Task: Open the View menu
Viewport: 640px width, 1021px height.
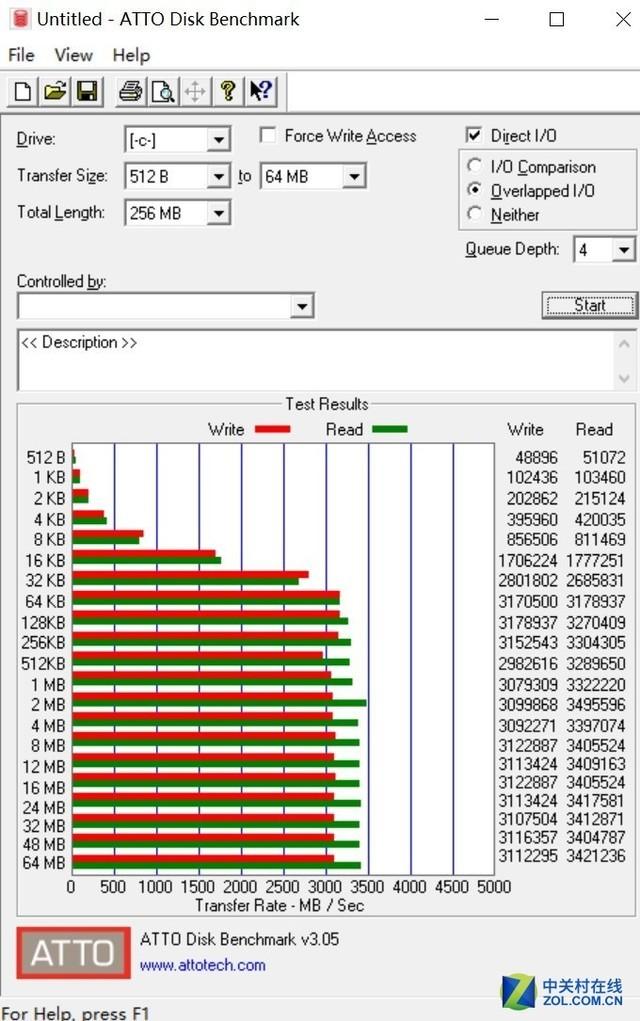Action: pyautogui.click(x=73, y=55)
